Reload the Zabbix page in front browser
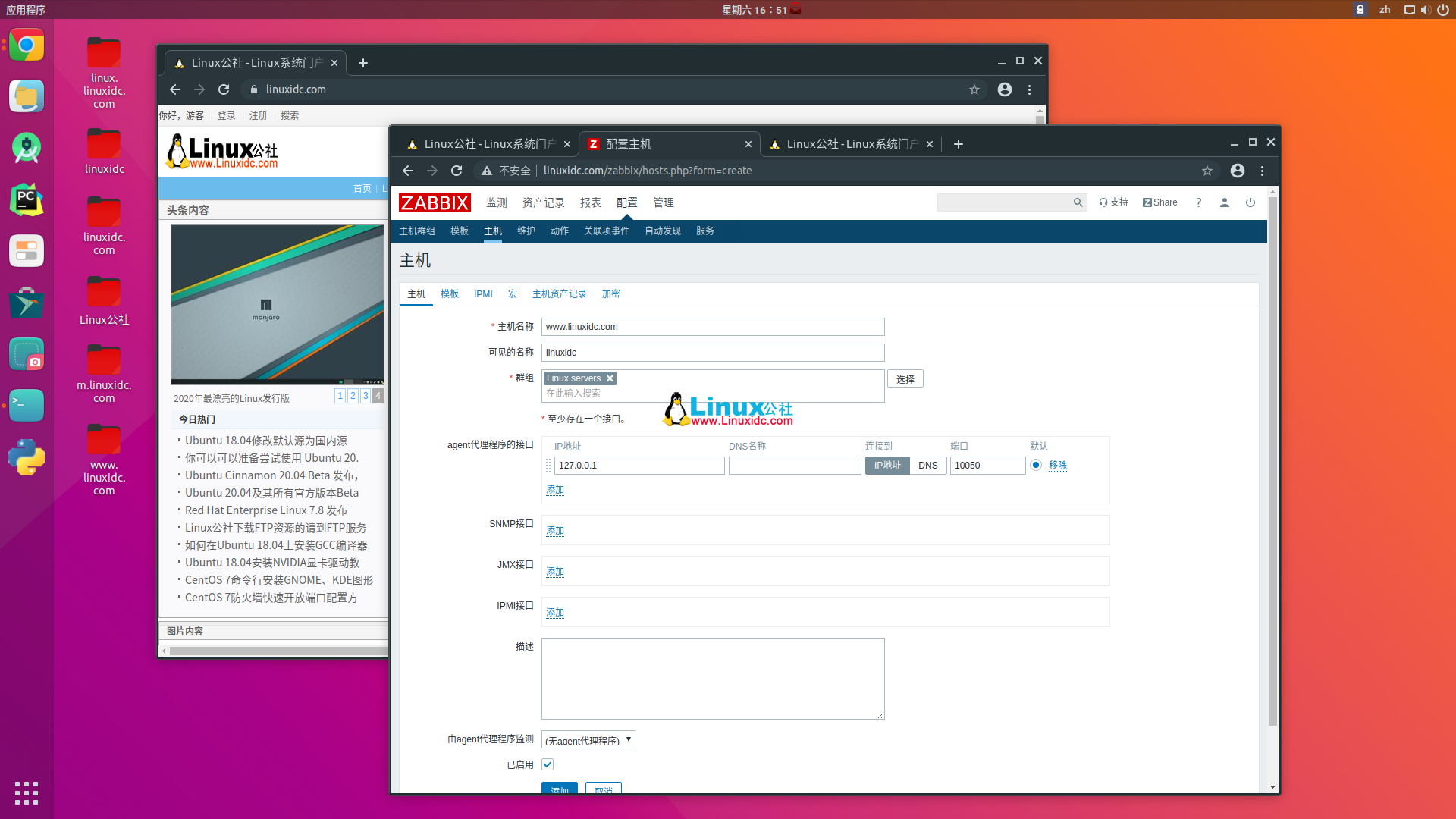The height and width of the screenshot is (819, 1456). point(457,171)
